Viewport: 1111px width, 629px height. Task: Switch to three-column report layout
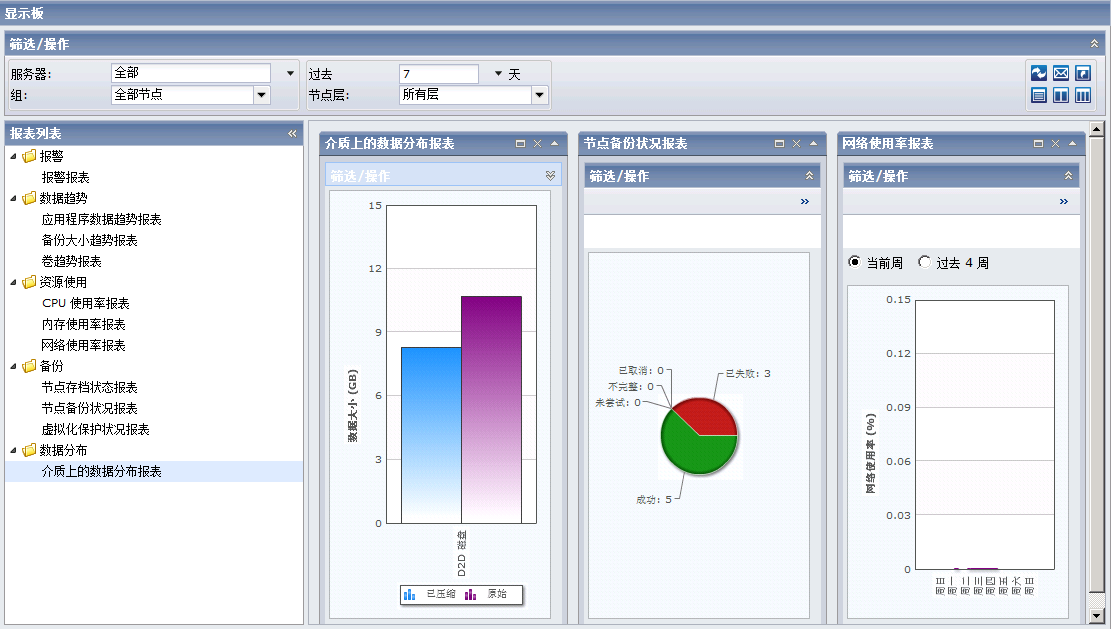point(1083,95)
